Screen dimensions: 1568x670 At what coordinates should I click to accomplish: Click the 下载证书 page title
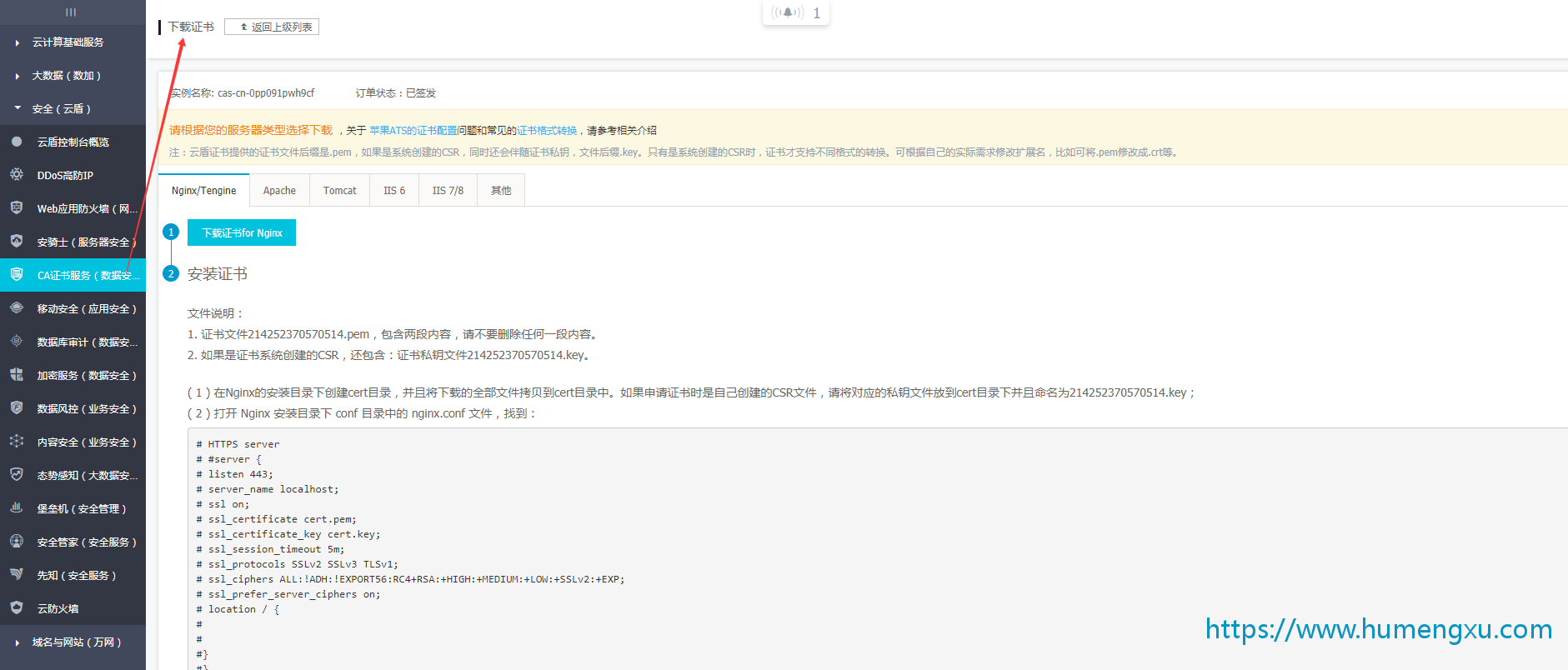(191, 27)
